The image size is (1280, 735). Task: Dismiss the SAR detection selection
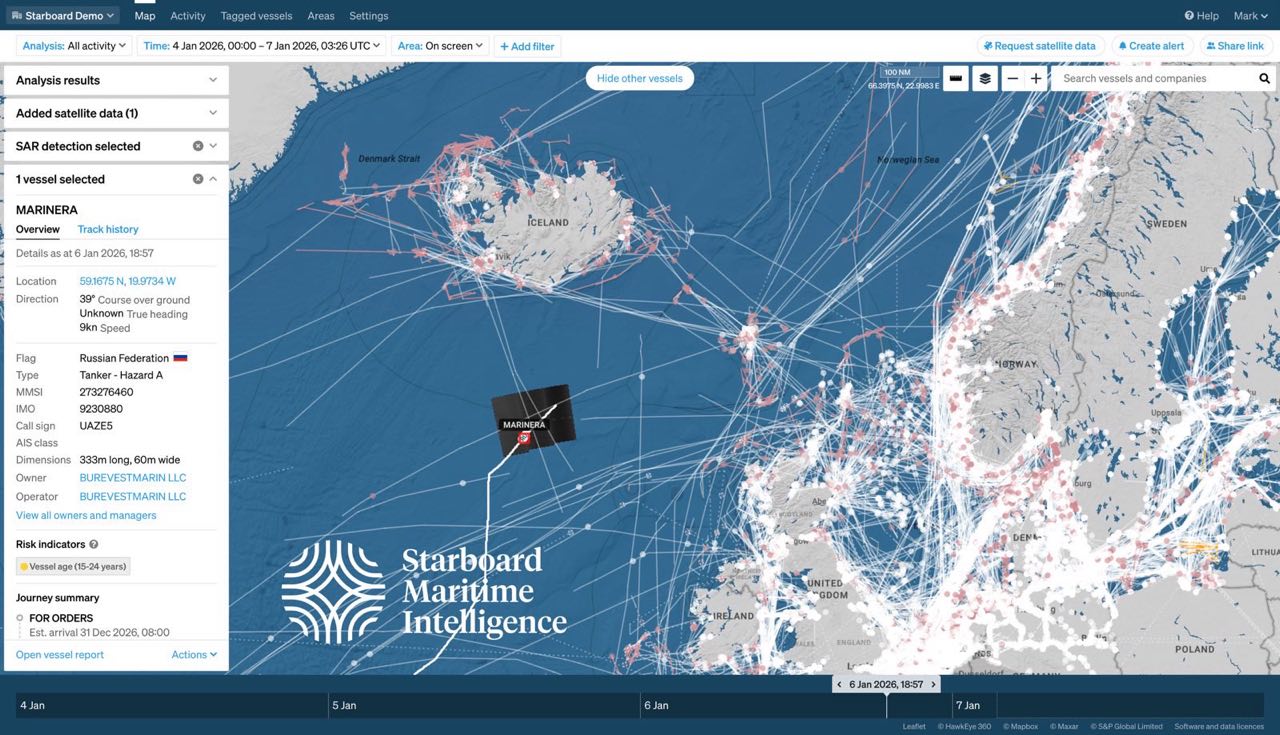[198, 146]
